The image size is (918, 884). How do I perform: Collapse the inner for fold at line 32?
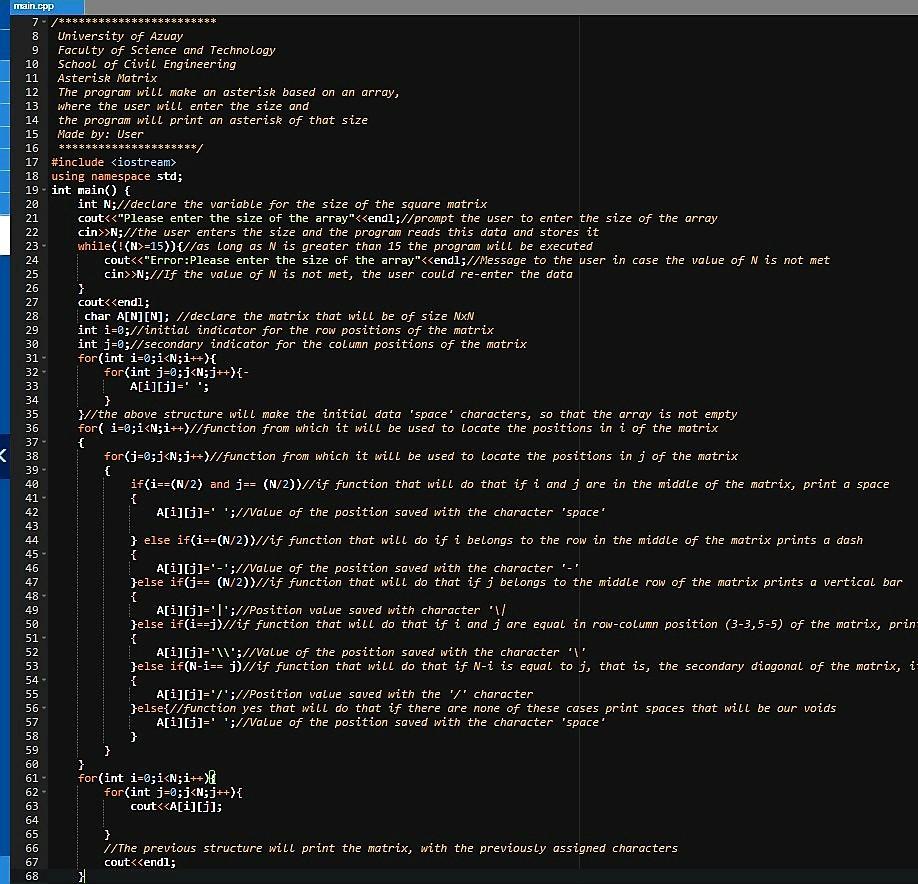click(x=44, y=372)
